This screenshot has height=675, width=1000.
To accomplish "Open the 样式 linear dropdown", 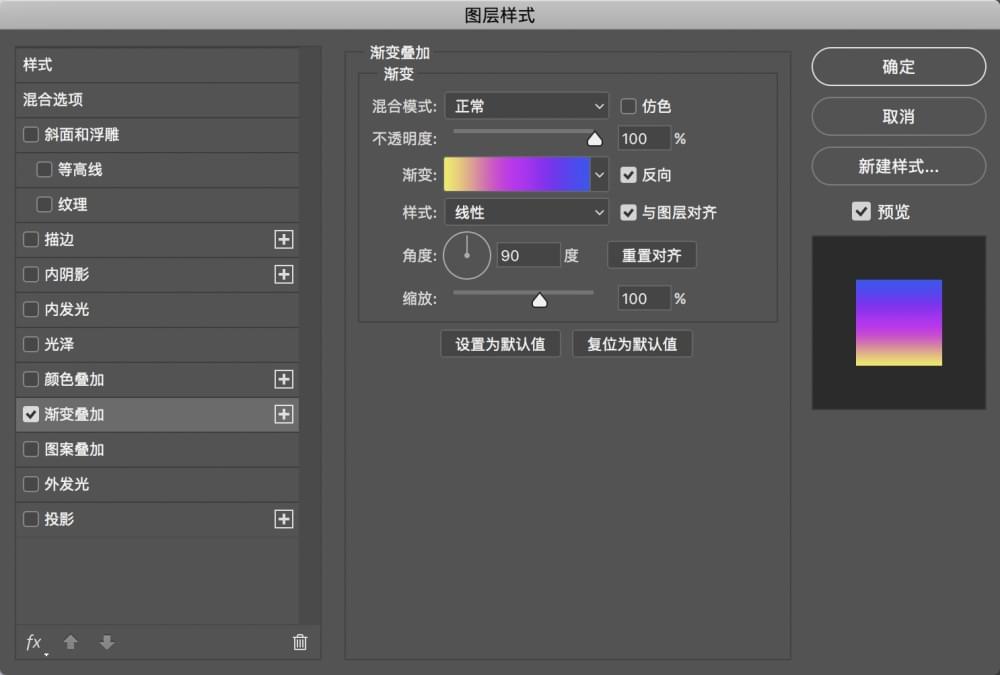I will coord(526,212).
